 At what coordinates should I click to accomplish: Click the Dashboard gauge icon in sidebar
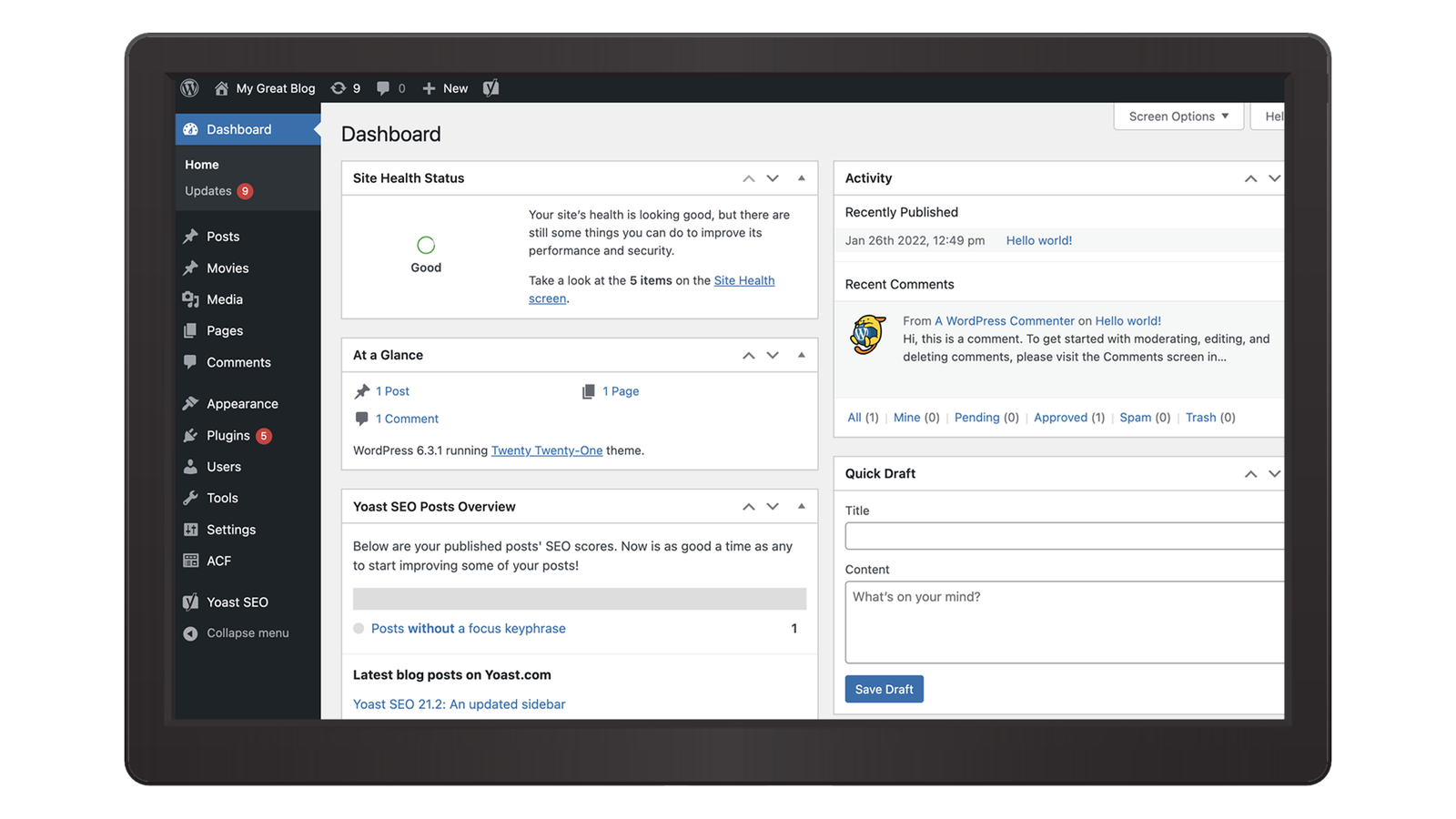[190, 129]
